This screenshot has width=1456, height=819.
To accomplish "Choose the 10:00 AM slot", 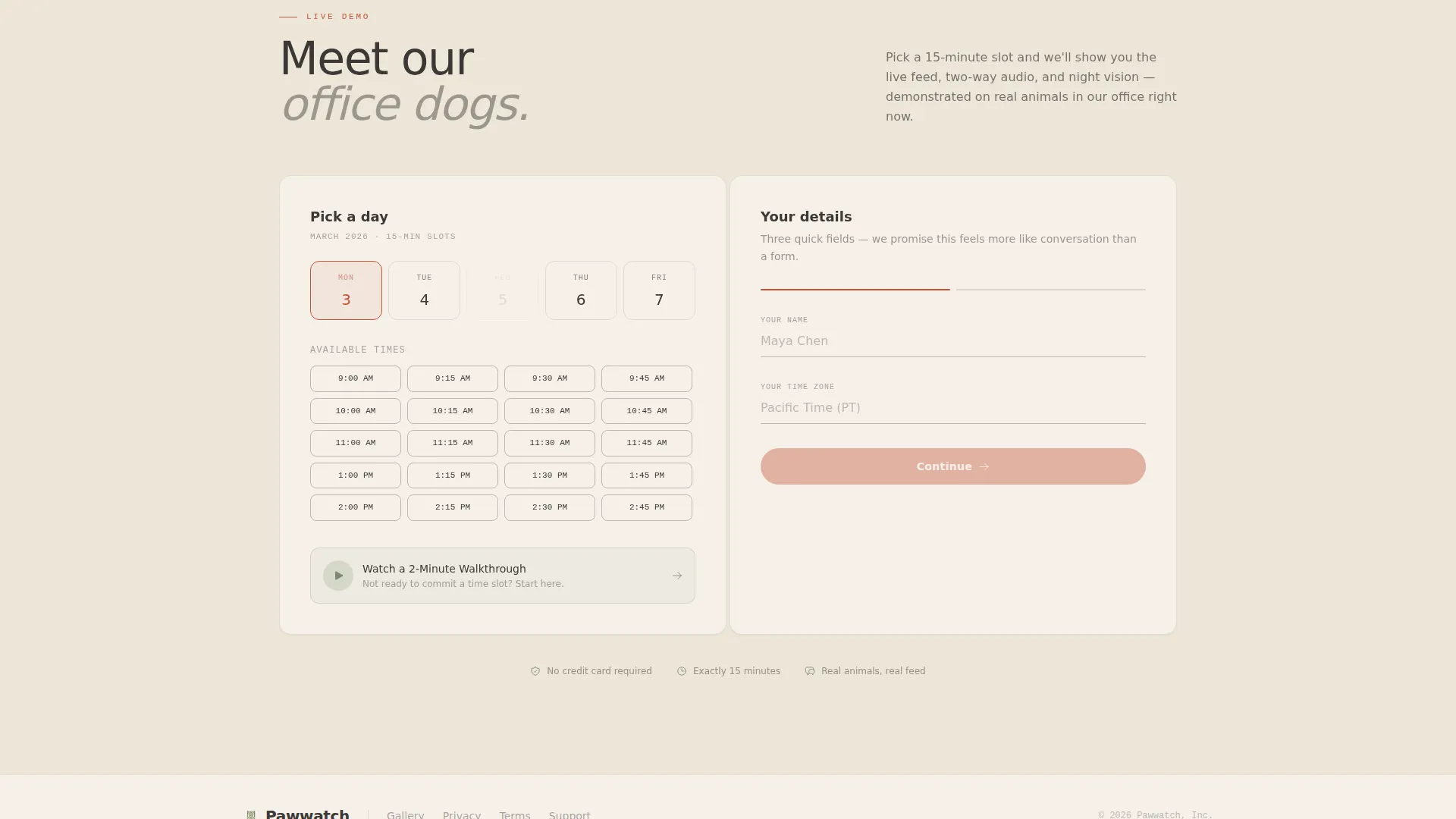I will pyautogui.click(x=356, y=411).
